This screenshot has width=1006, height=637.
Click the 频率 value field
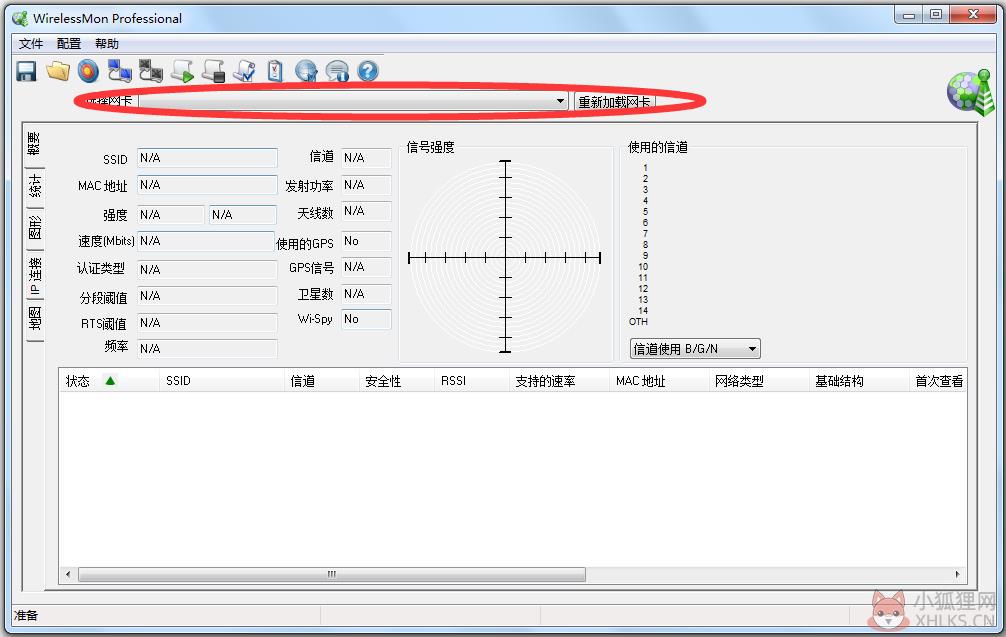point(207,348)
